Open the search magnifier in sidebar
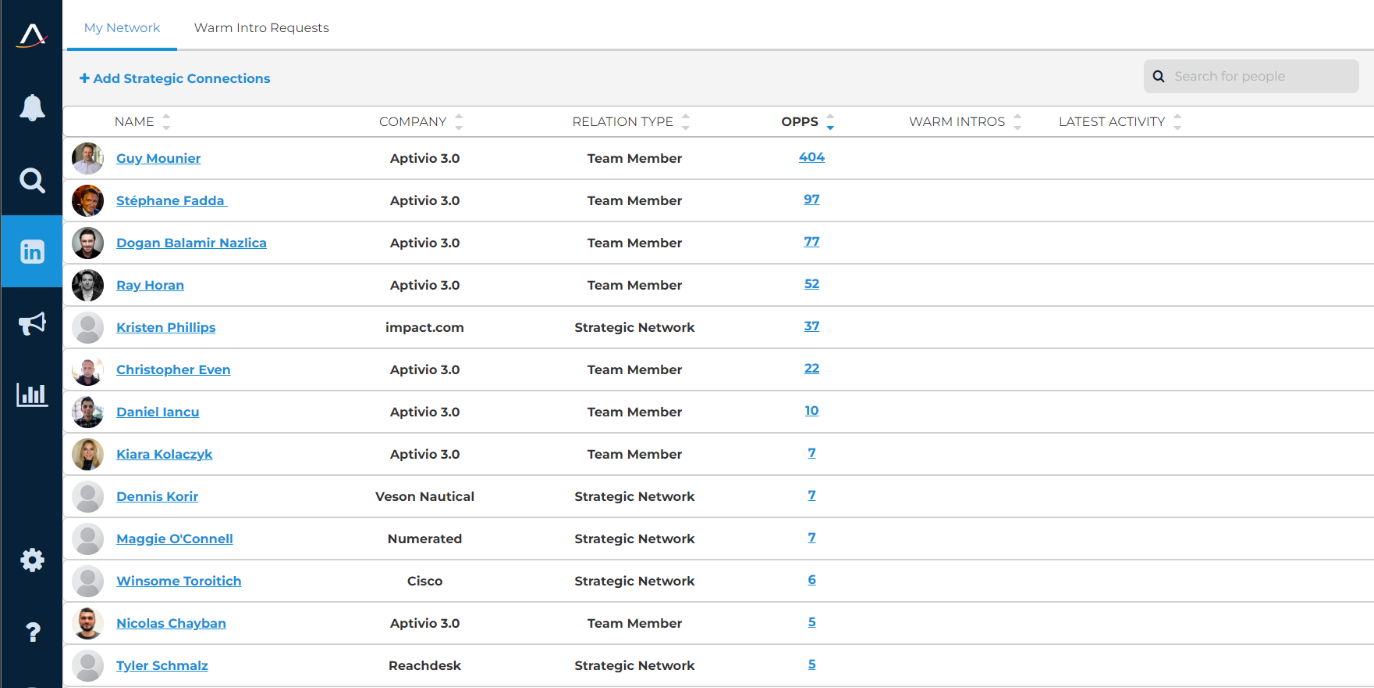1374x688 pixels. pos(32,180)
